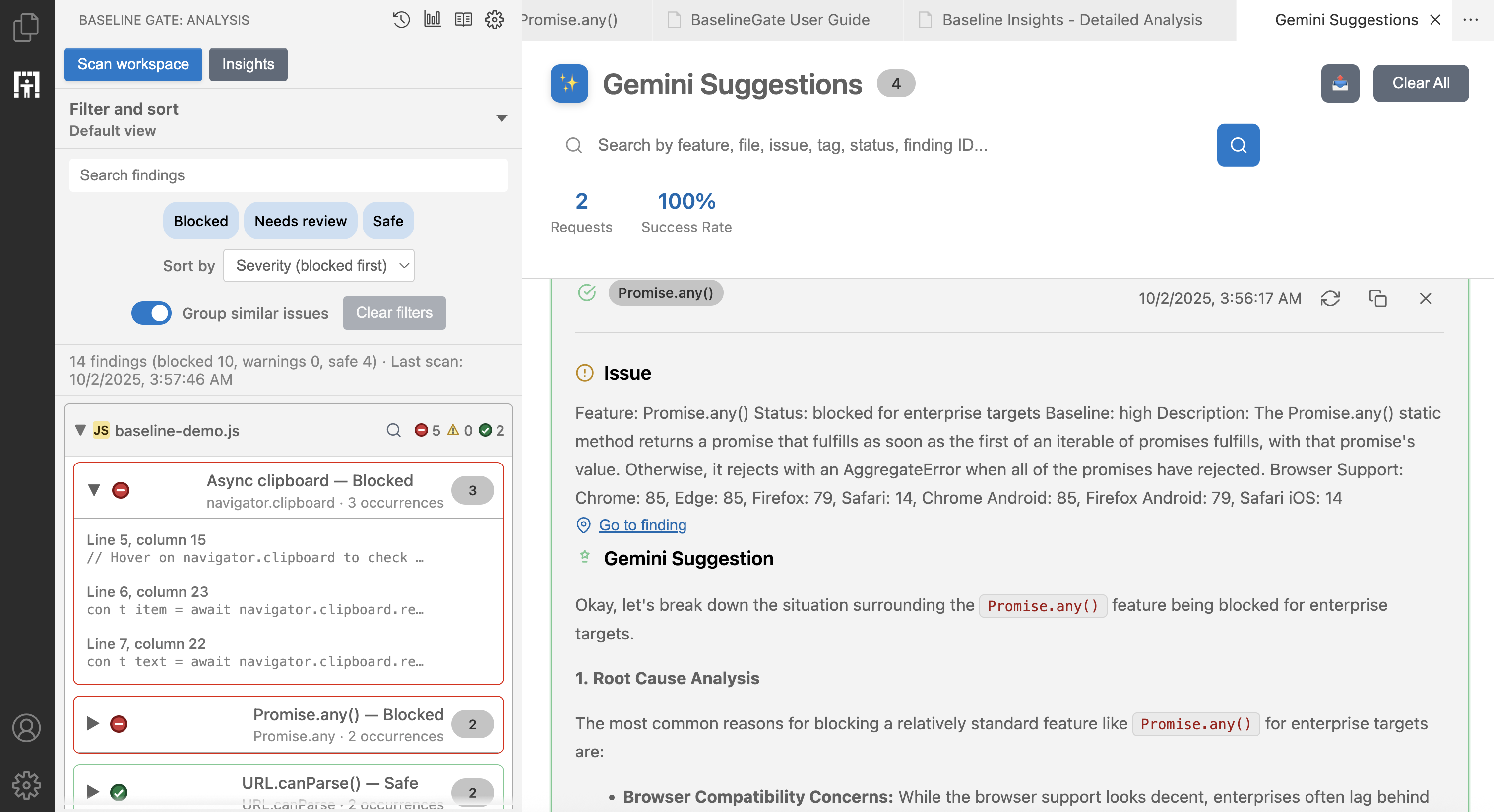1494x812 pixels.
Task: Copy the Promise.any() suggestion via copy icon
Action: pyautogui.click(x=1377, y=298)
